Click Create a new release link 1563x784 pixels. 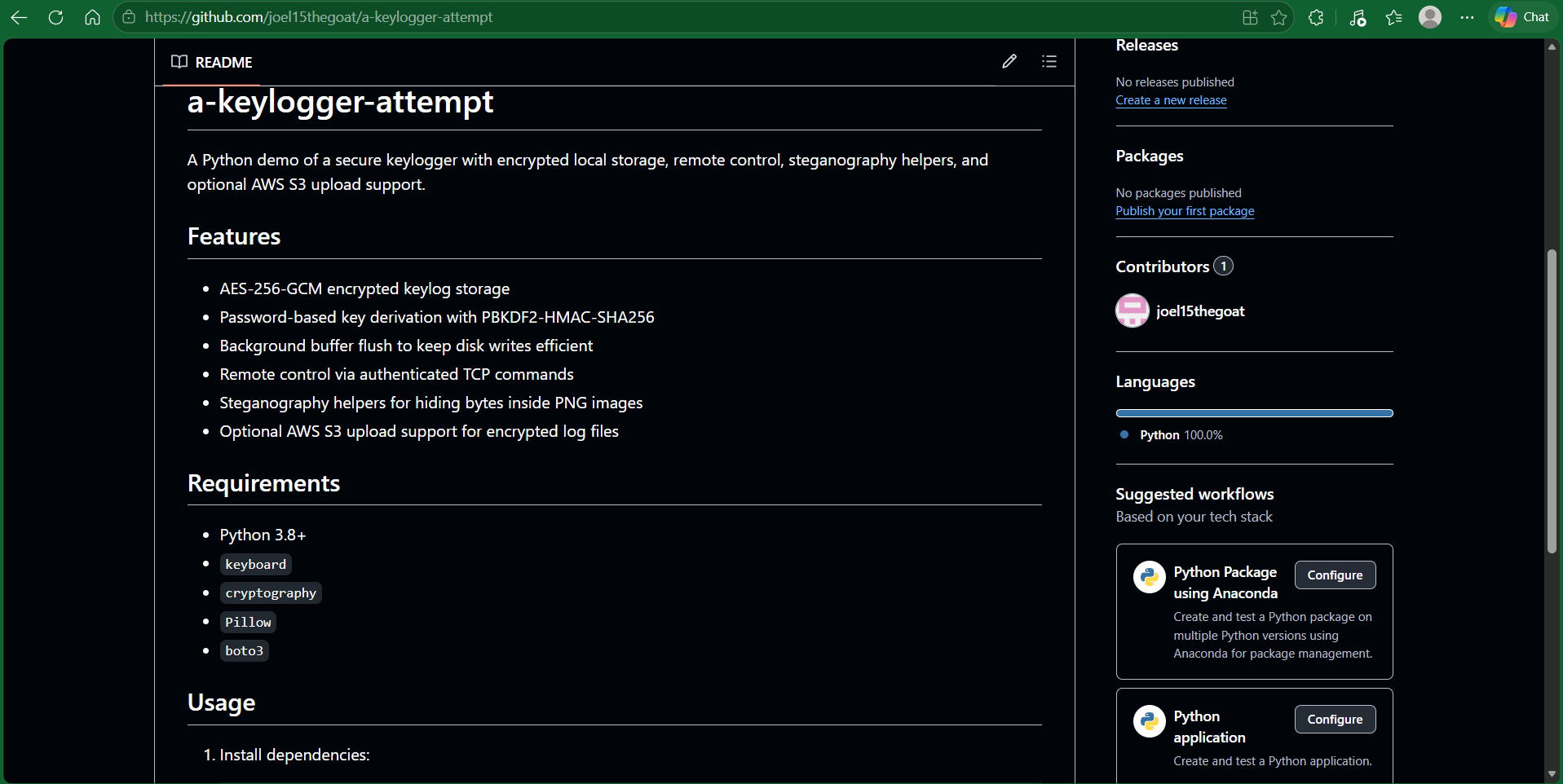coord(1171,100)
